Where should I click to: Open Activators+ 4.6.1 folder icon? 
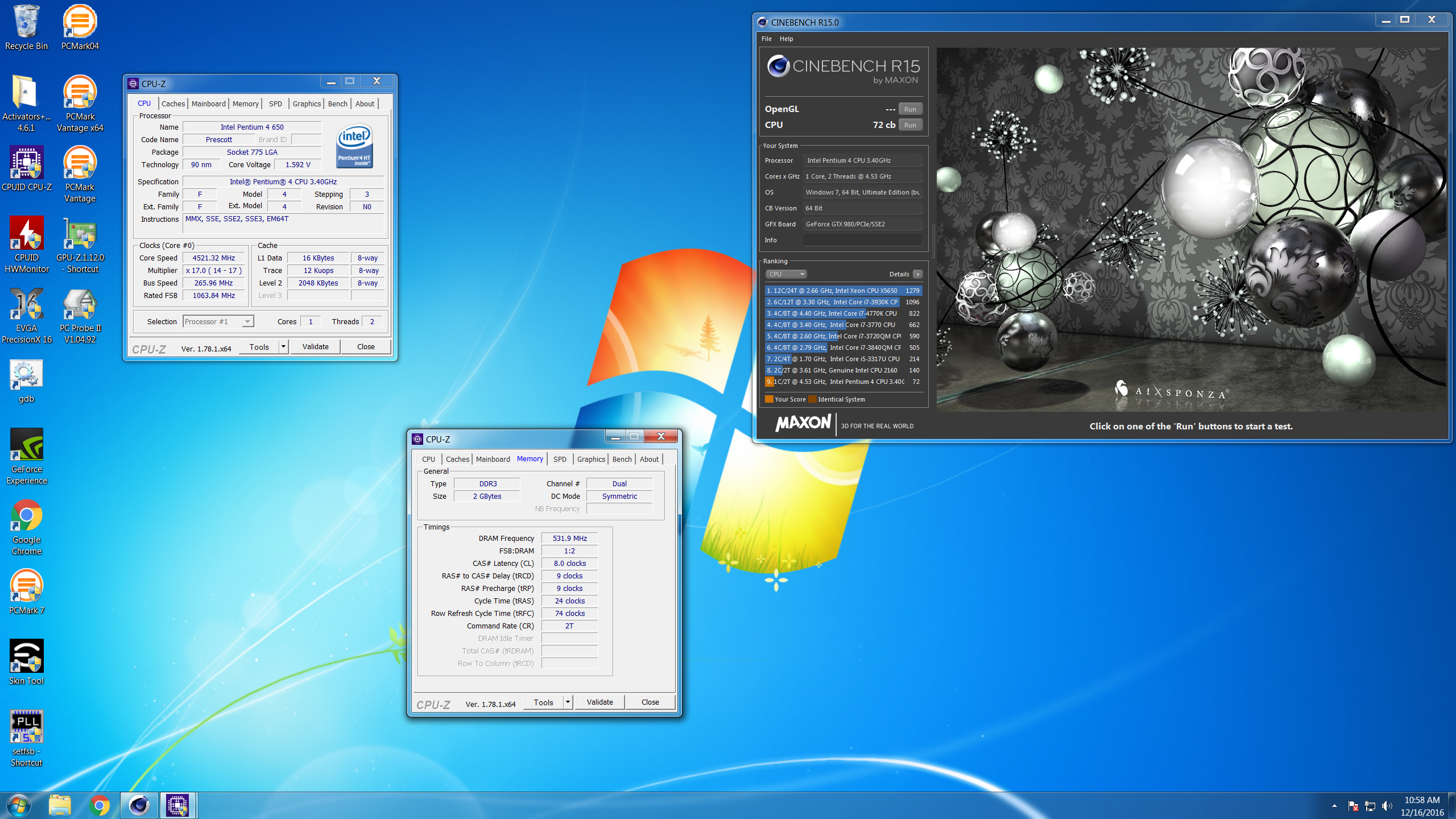pos(26,104)
